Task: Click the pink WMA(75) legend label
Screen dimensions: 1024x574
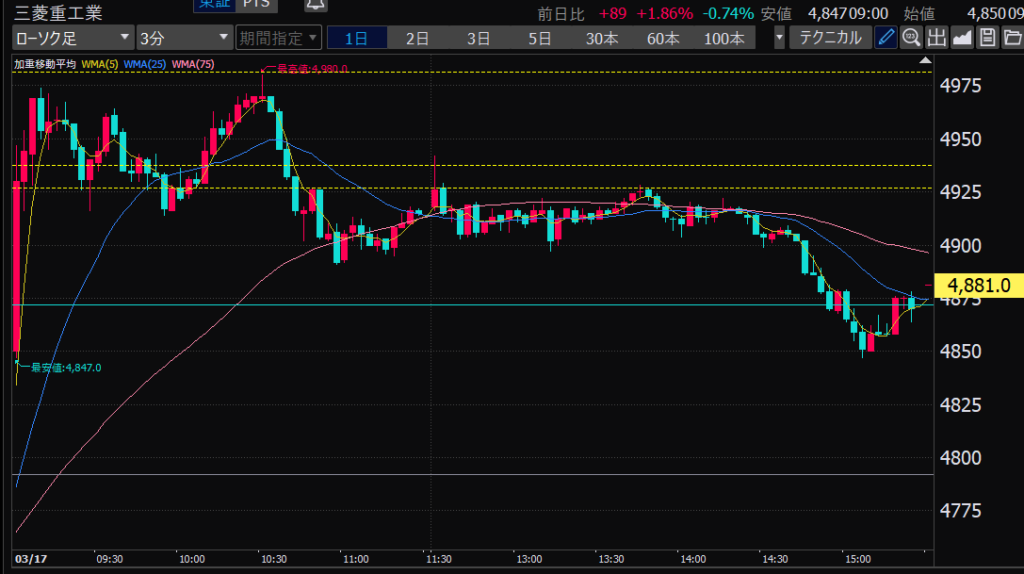Action: click(194, 64)
